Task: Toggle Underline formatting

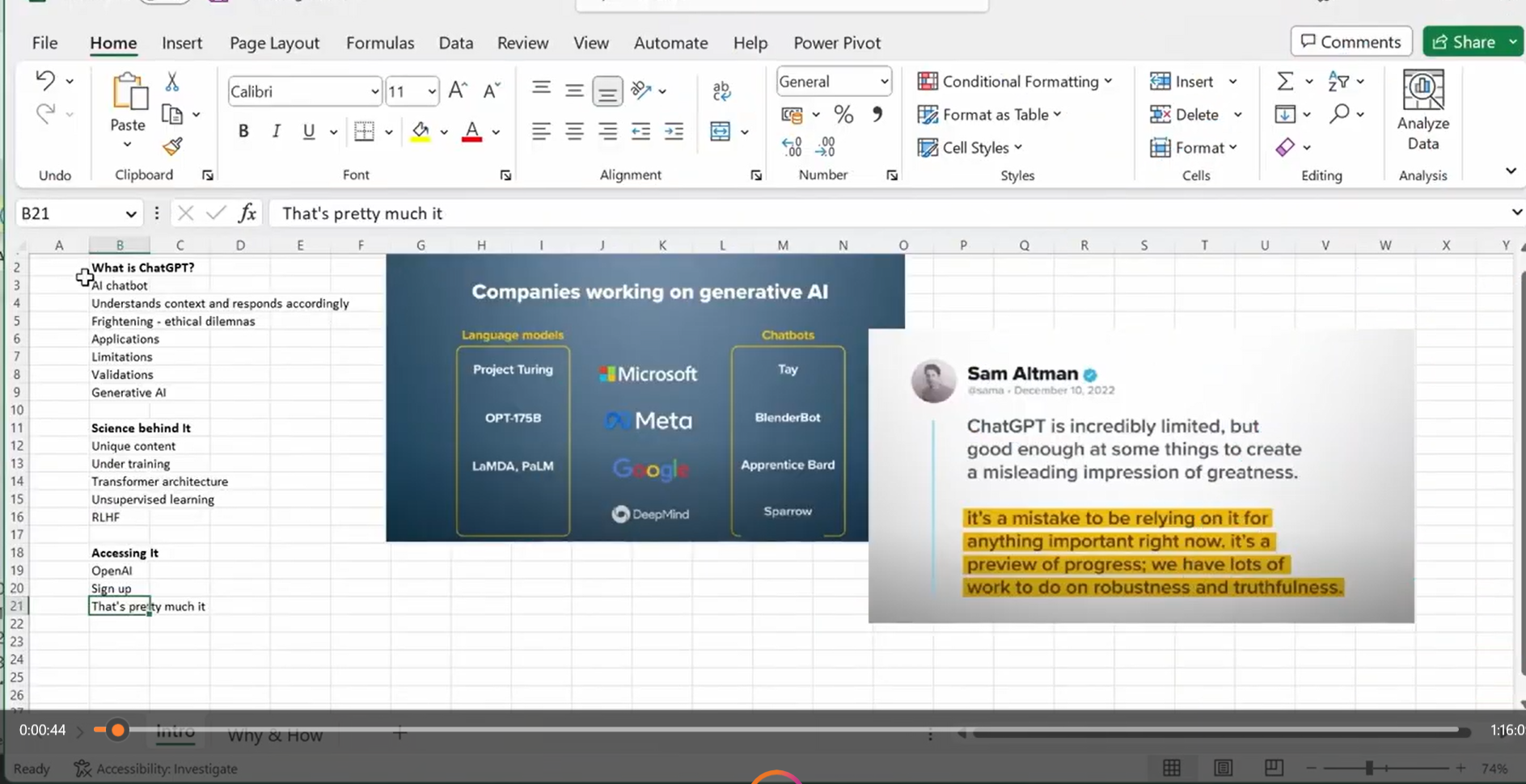Action: (308, 132)
